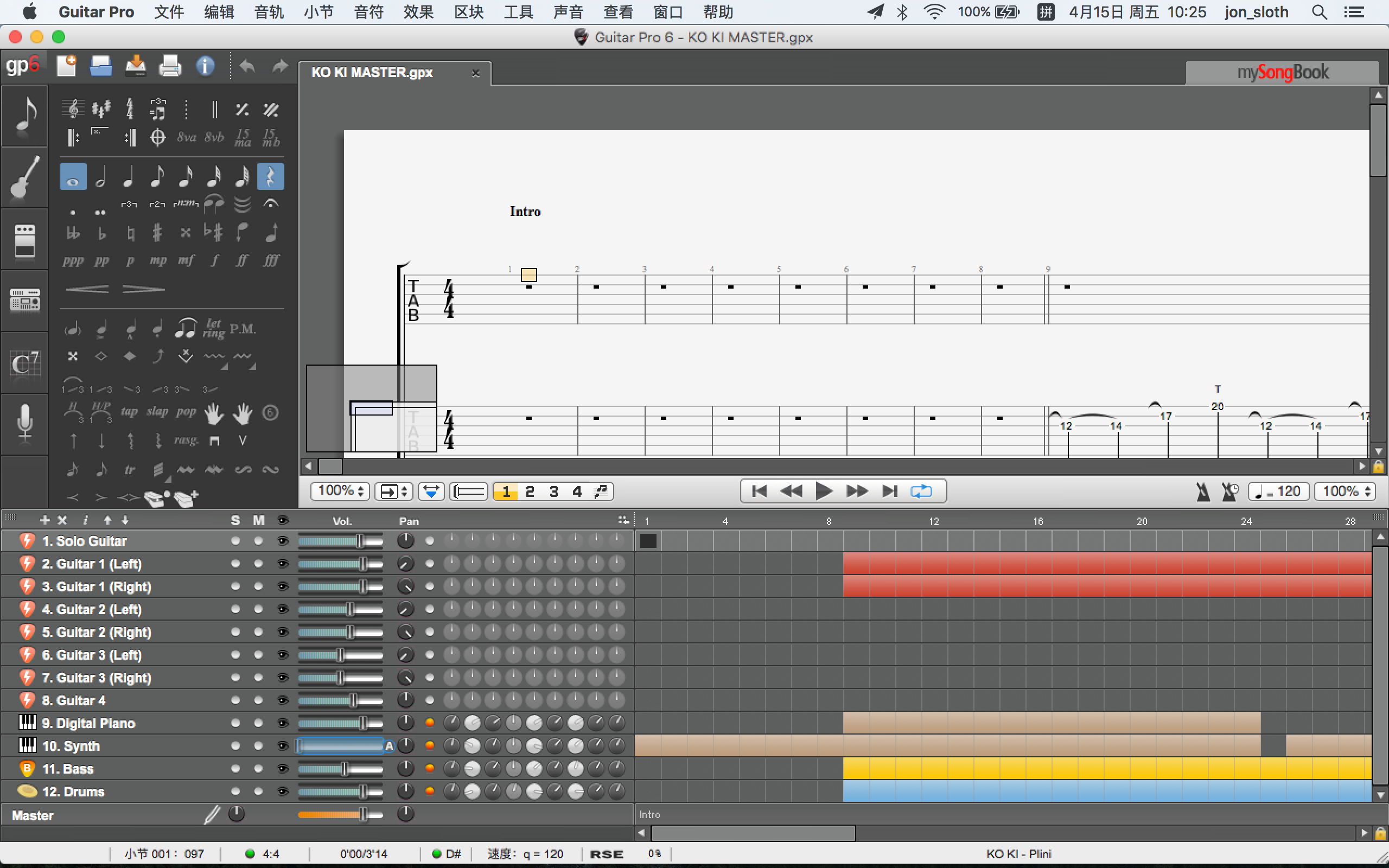
Task: Apply palm mute P.M. effect
Action: pos(243,329)
